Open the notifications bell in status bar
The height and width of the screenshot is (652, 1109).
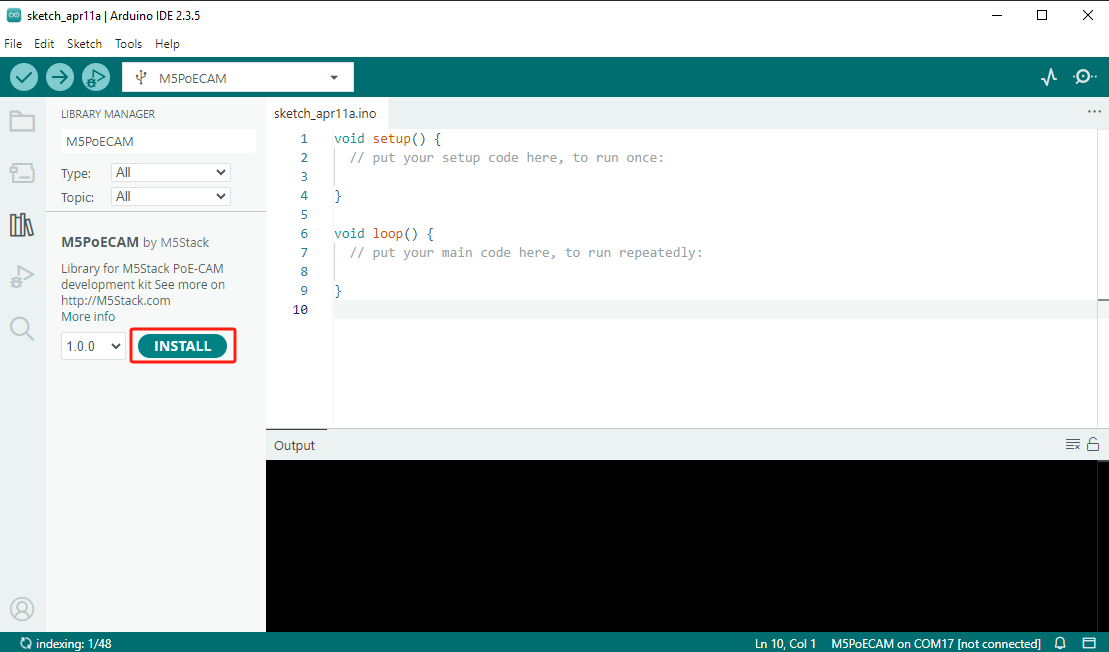1060,643
